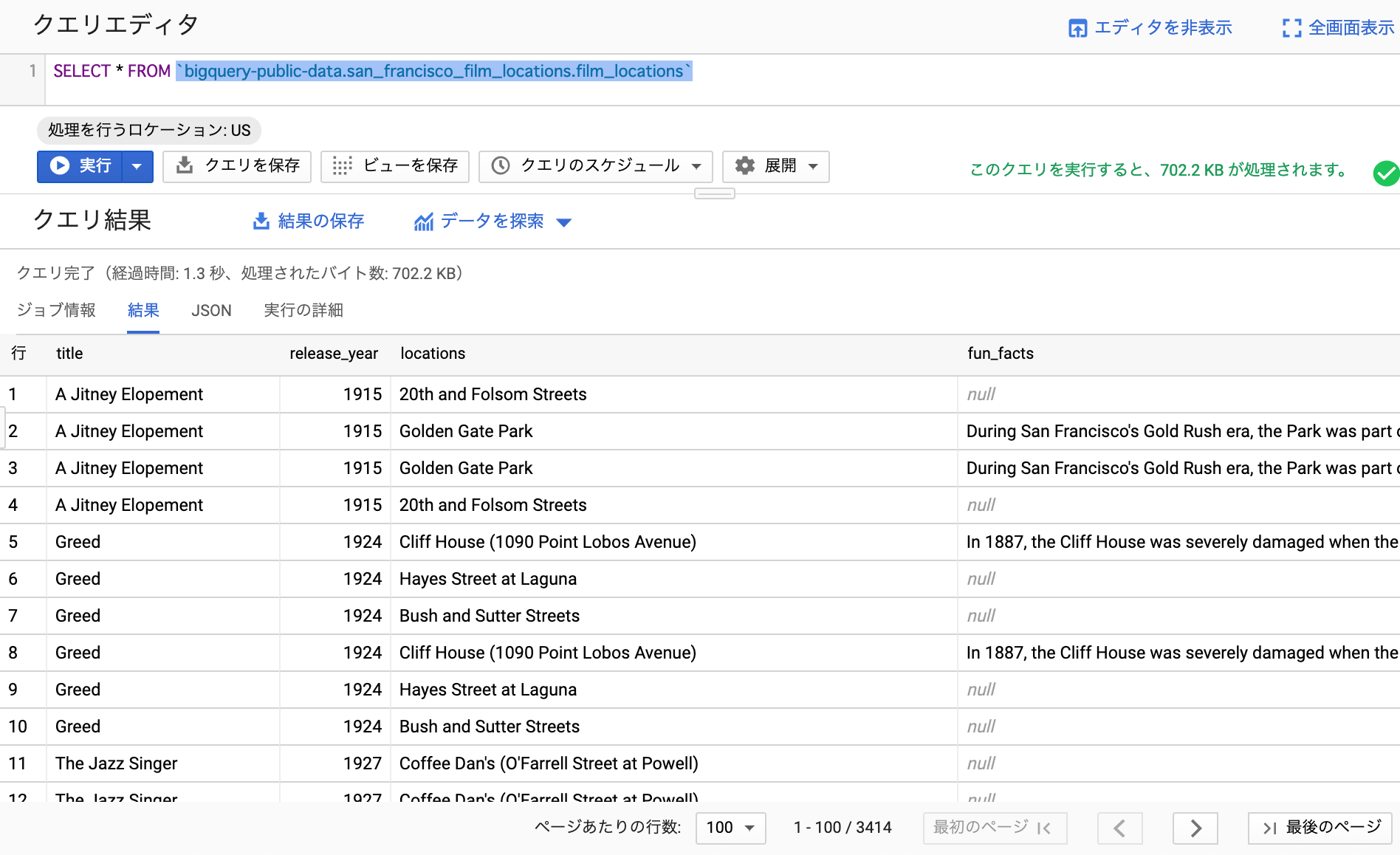
Task: Hide the editor via エディタを非表示
Action: pyautogui.click(x=1077, y=27)
